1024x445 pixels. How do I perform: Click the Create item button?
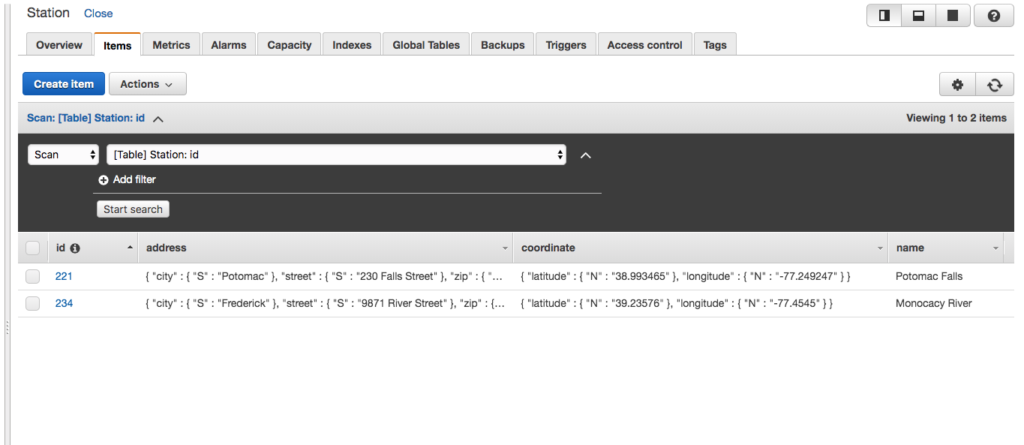(63, 84)
